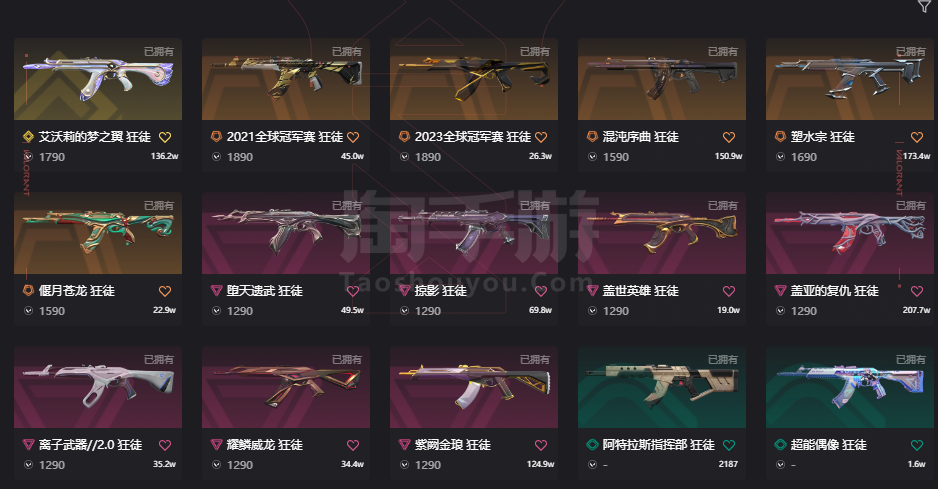
Task: Click pink tier icon of 堕天遗武 狂徒
Action: [217, 290]
